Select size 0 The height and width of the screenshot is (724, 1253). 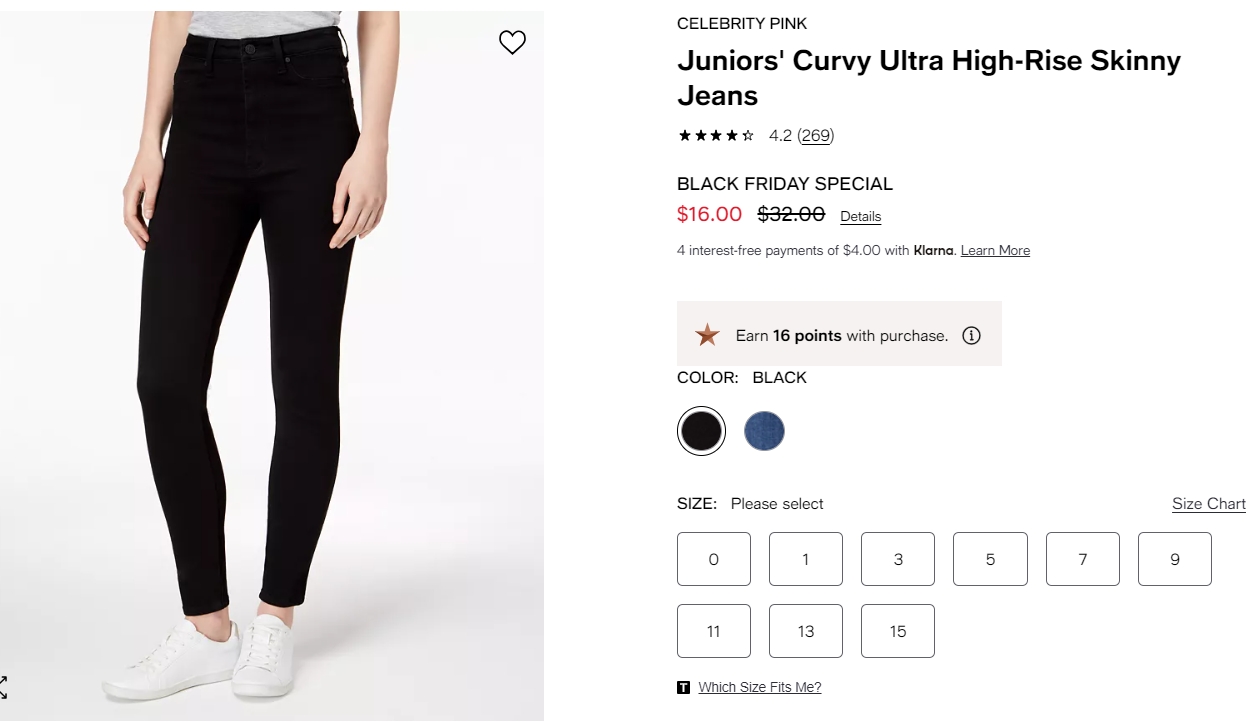[714, 559]
